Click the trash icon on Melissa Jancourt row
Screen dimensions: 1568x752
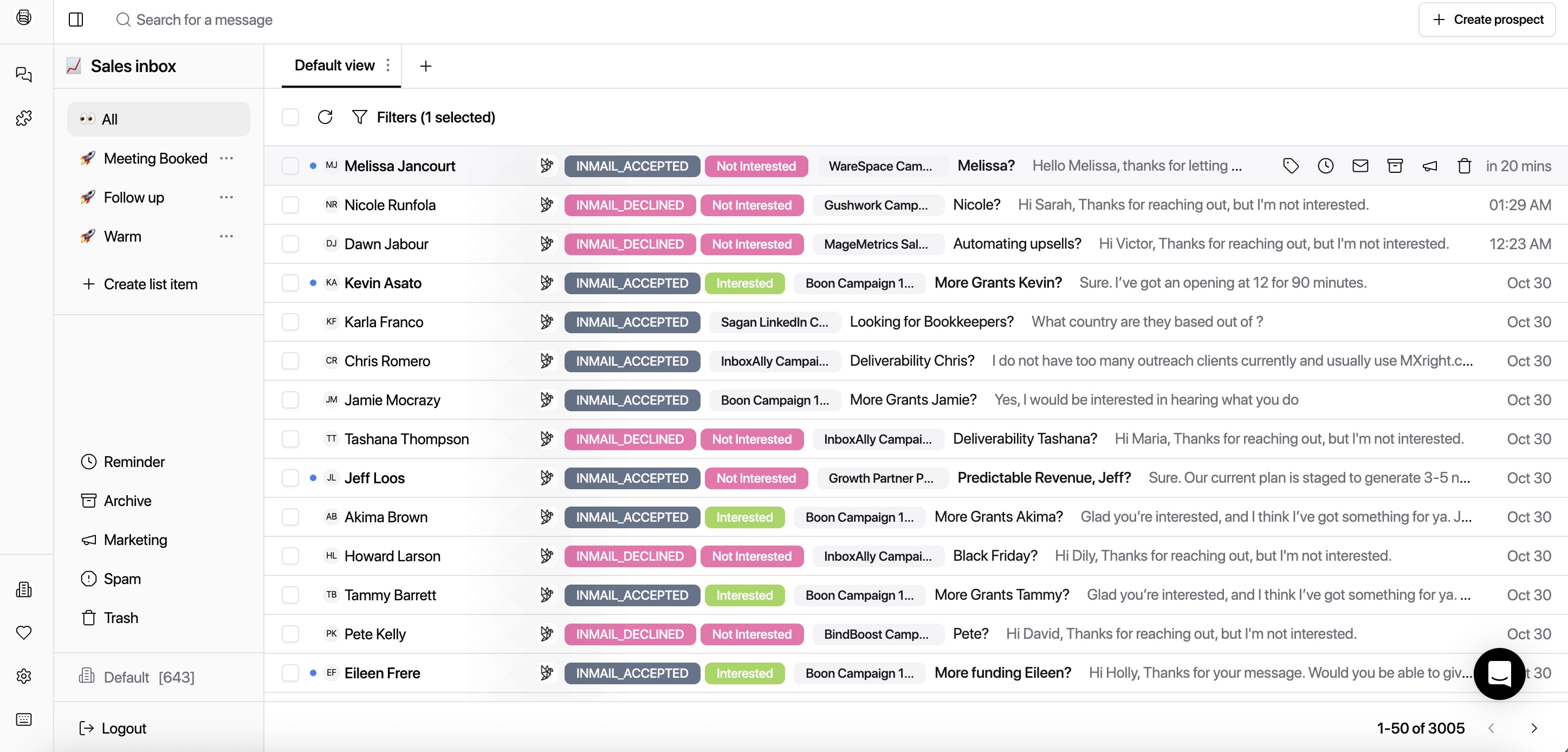click(x=1464, y=166)
